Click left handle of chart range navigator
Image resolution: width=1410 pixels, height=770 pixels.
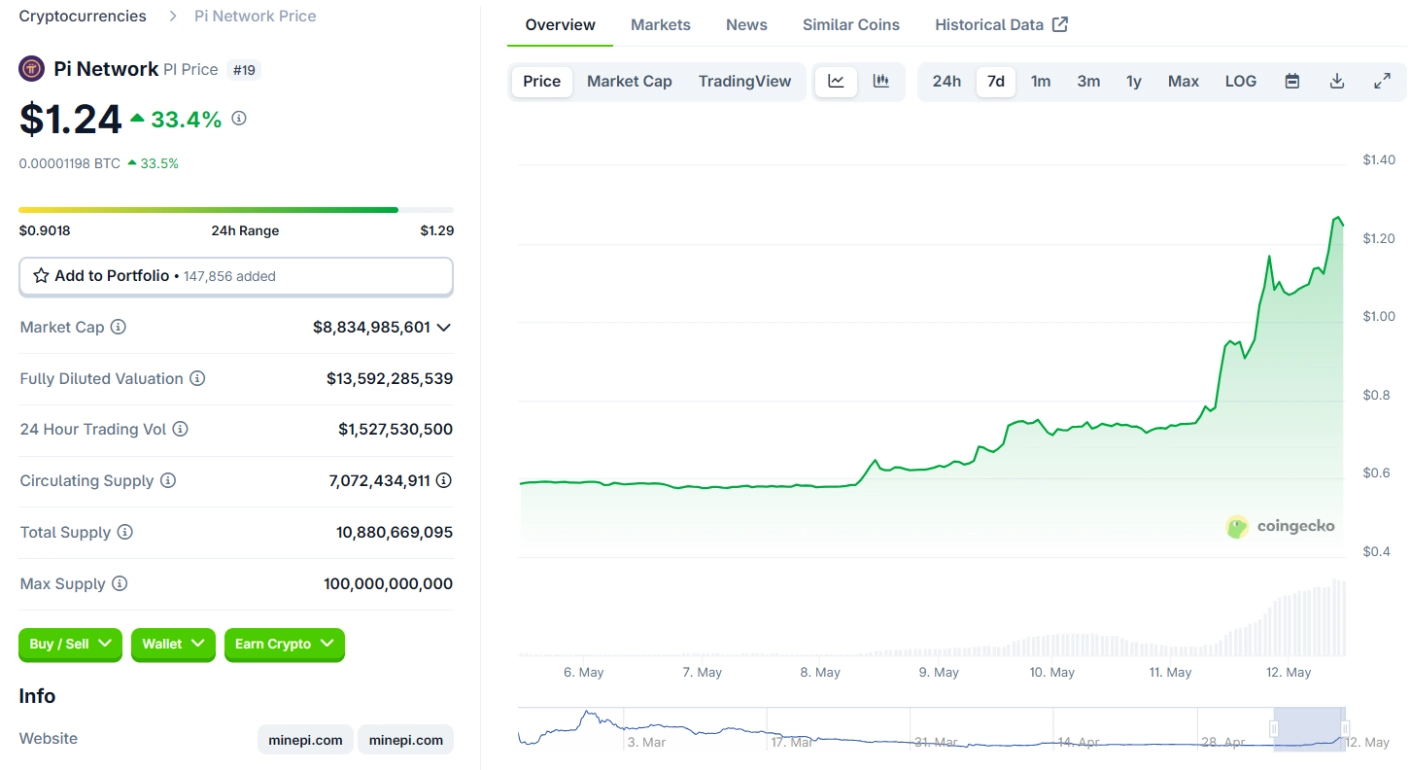1274,728
